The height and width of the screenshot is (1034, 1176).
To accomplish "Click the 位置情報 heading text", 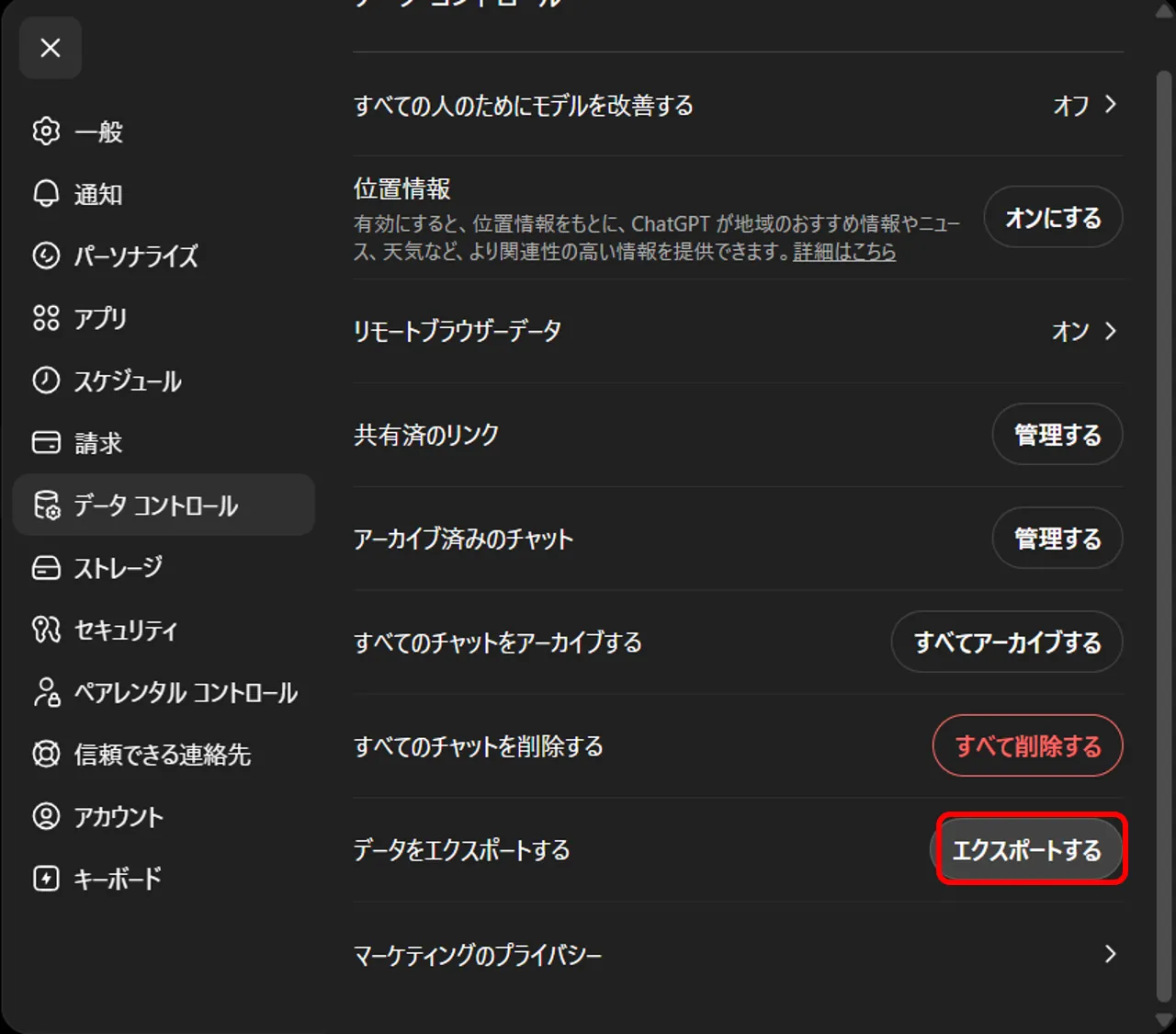I will pos(402,189).
